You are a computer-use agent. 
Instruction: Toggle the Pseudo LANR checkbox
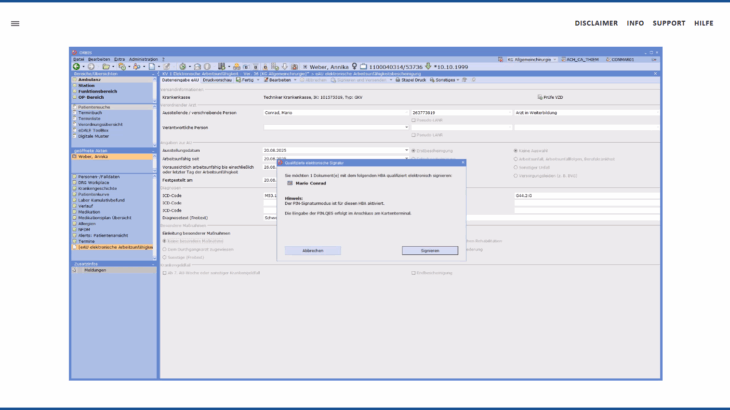pyautogui.click(x=414, y=120)
